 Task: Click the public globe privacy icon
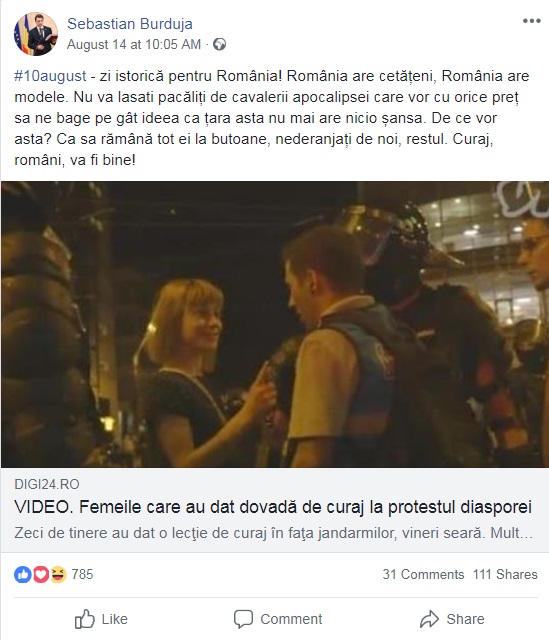pos(220,44)
